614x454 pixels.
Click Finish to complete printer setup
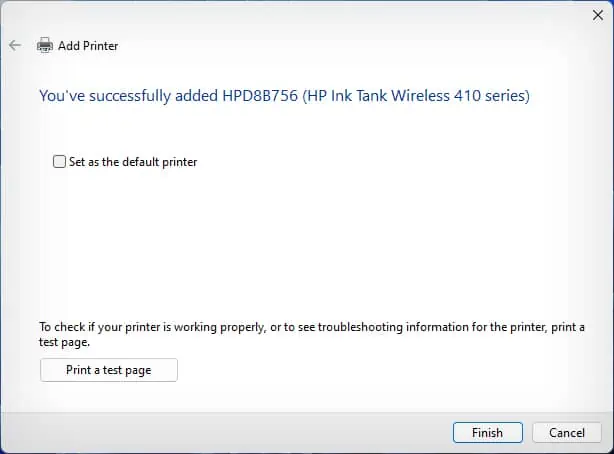click(x=487, y=433)
